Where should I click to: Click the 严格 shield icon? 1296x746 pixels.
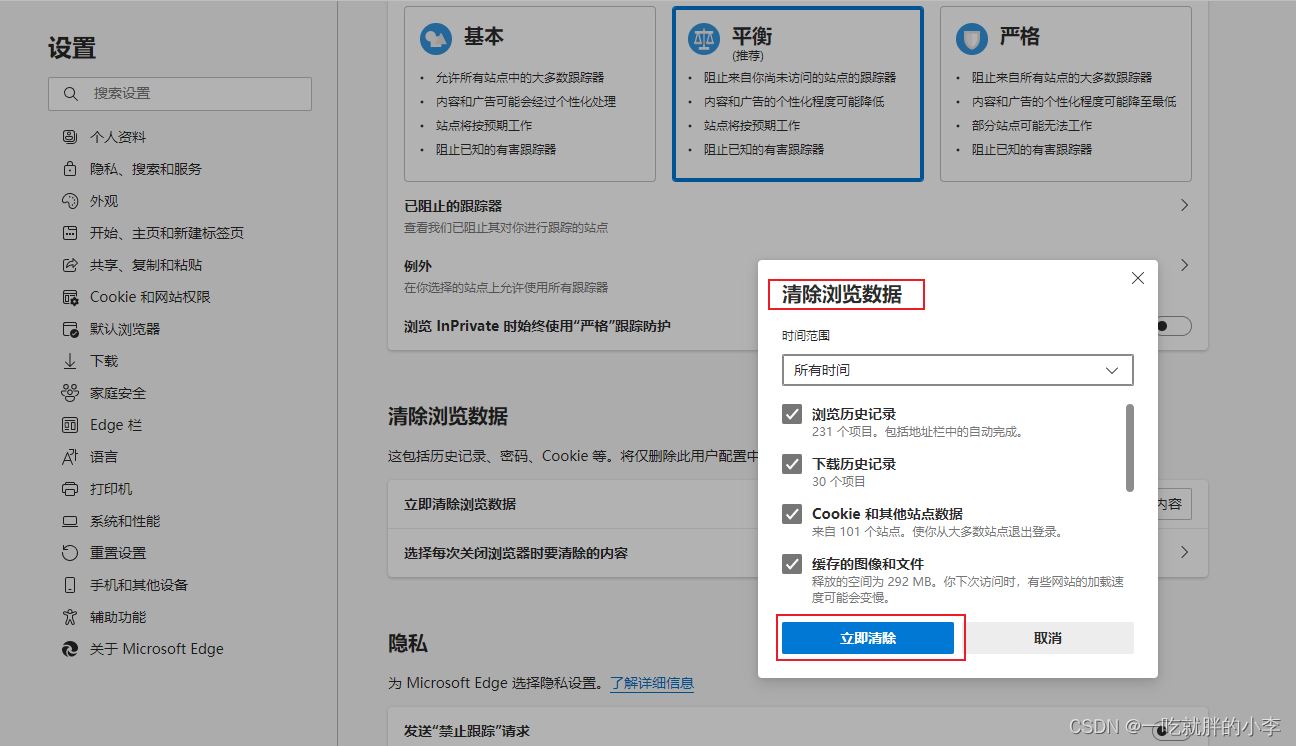(x=972, y=38)
